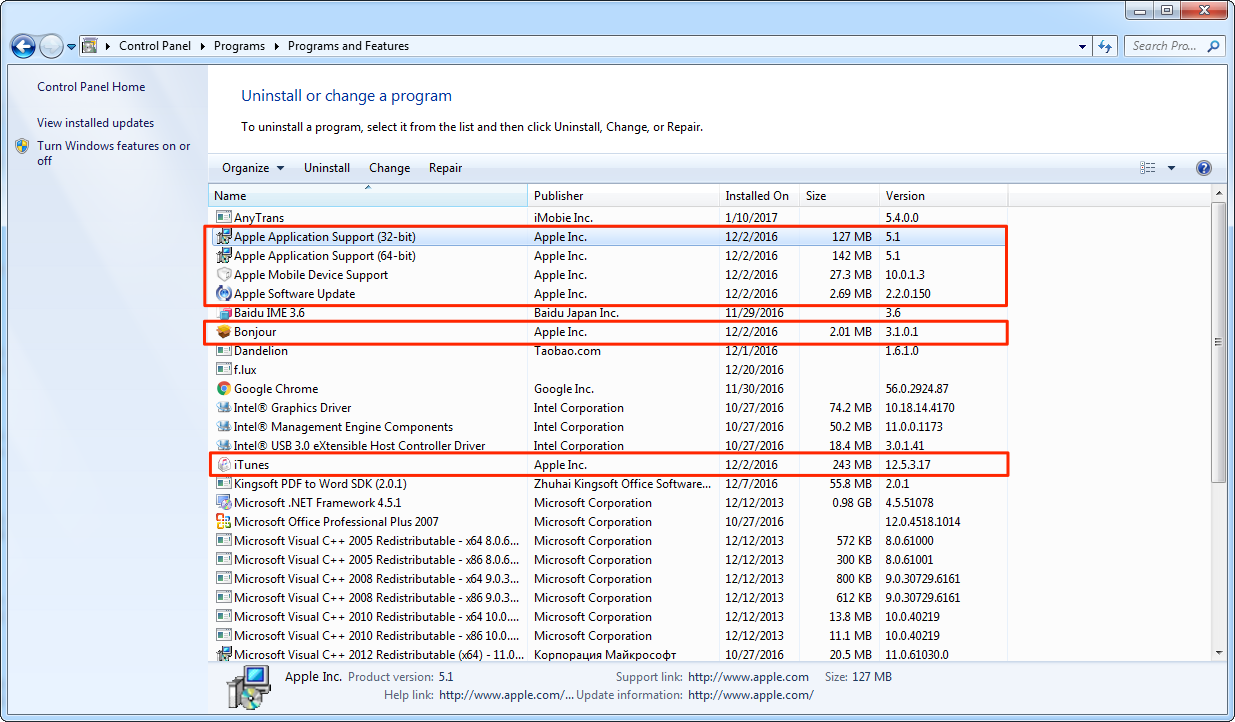
Task: Sort by the Installed On column
Action: (x=759, y=196)
